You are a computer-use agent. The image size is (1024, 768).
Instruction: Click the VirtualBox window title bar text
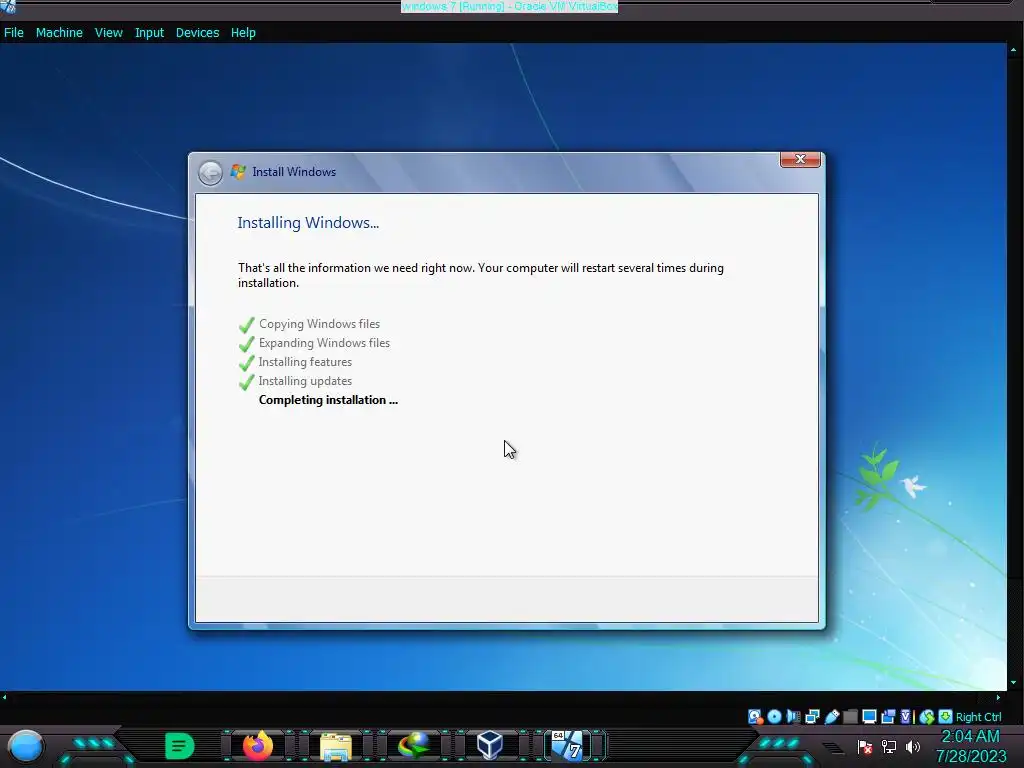(x=509, y=7)
